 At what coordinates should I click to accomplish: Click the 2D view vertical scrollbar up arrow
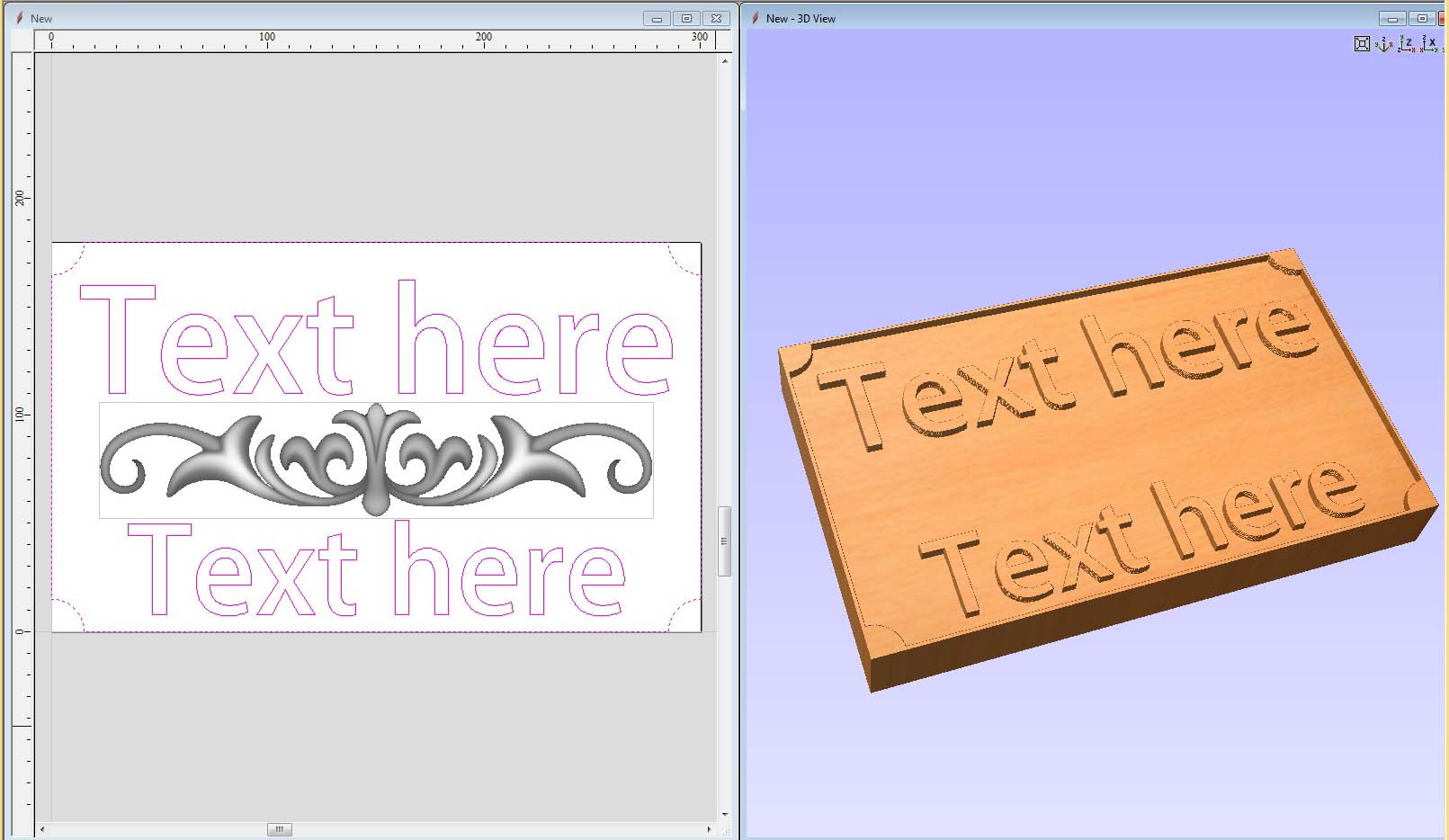tap(725, 61)
